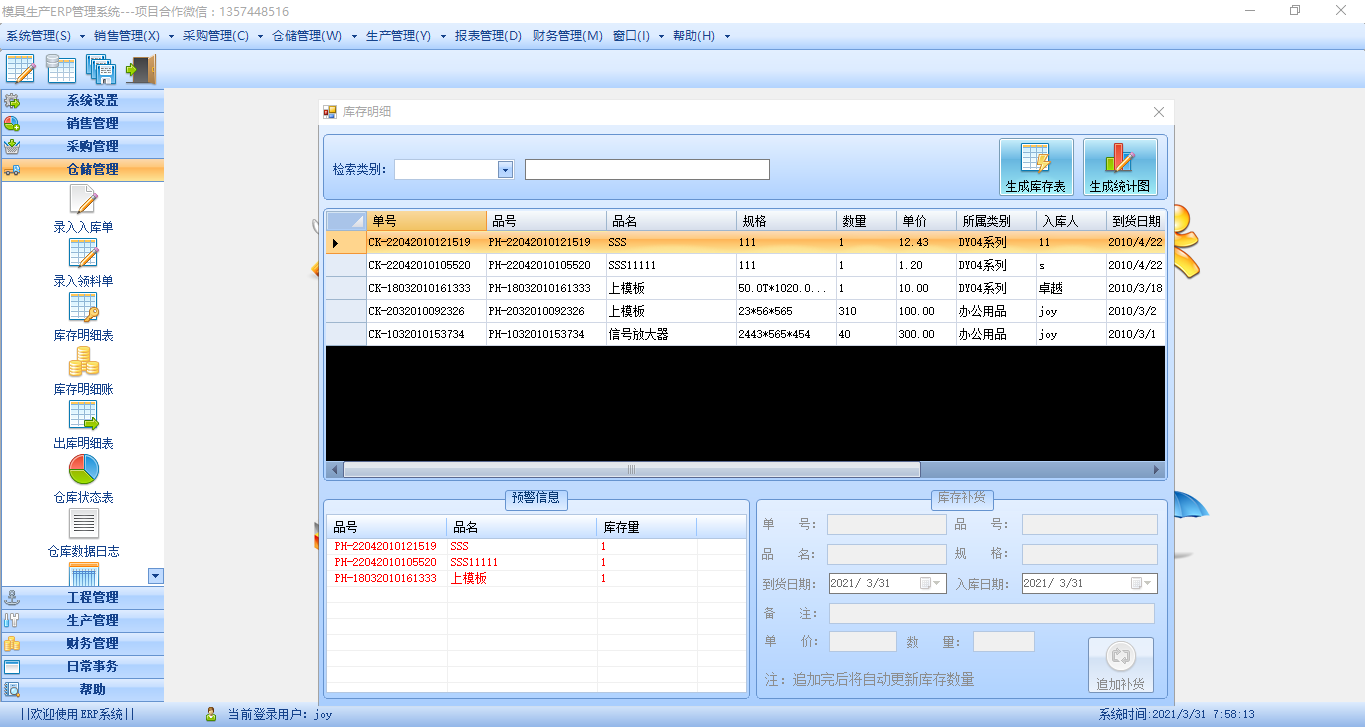Select row CK-1032010153734

coord(746,335)
